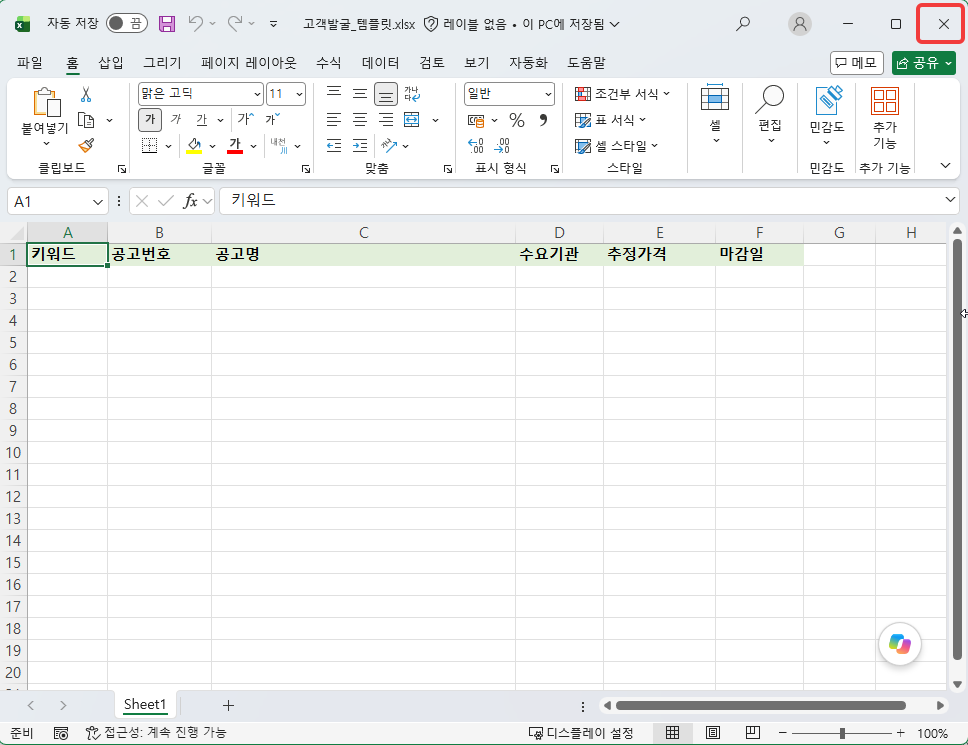Expand the formula bar
Viewport: 968px width, 745px height.
(950, 199)
